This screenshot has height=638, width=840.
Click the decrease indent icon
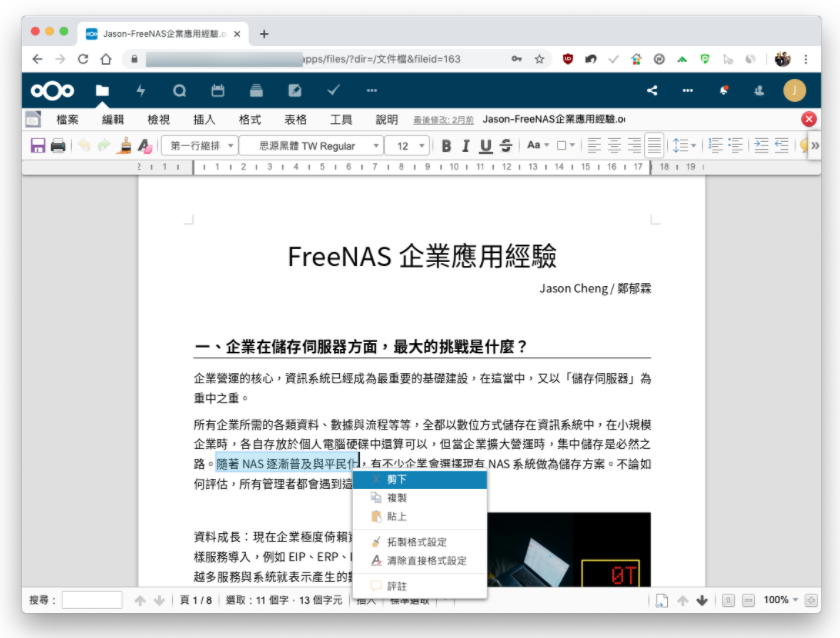[781, 145]
